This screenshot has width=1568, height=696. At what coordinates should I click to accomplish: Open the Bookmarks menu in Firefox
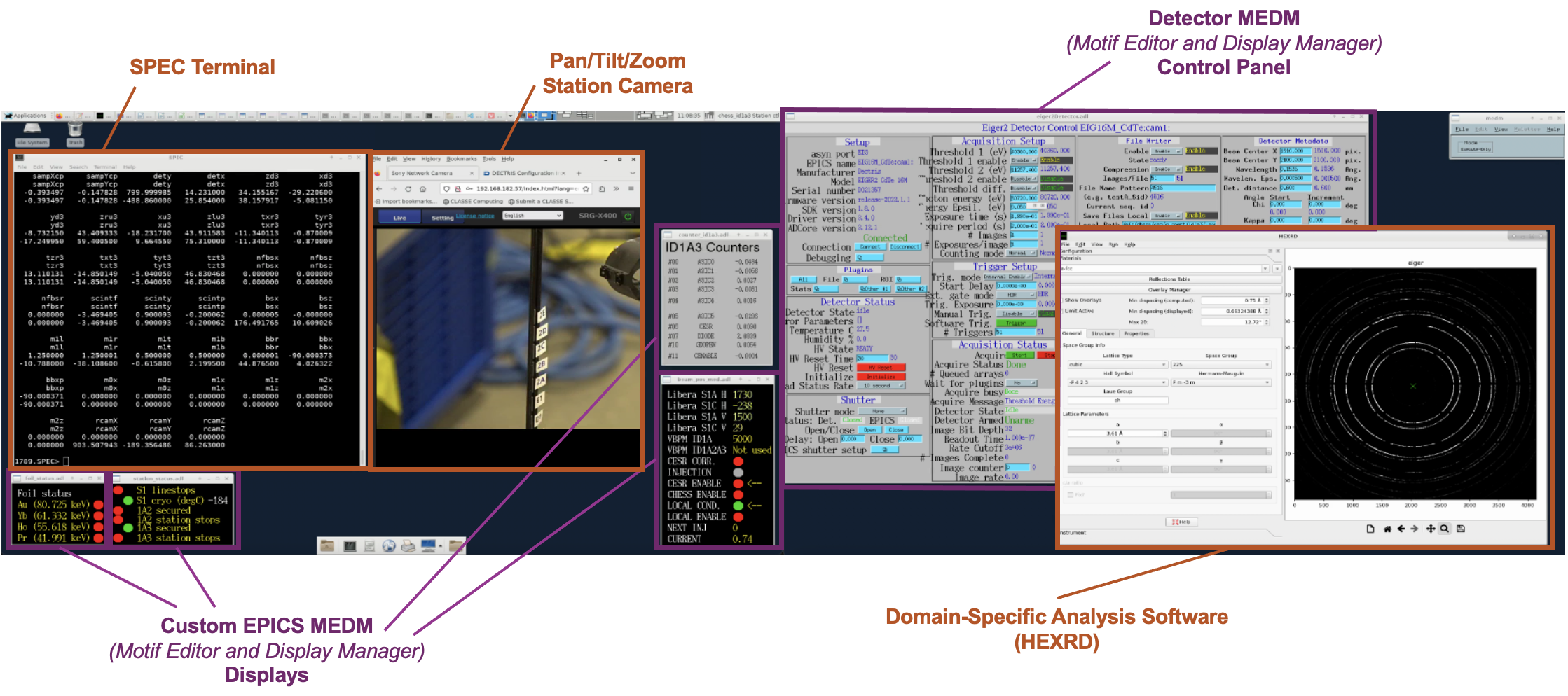[461, 159]
